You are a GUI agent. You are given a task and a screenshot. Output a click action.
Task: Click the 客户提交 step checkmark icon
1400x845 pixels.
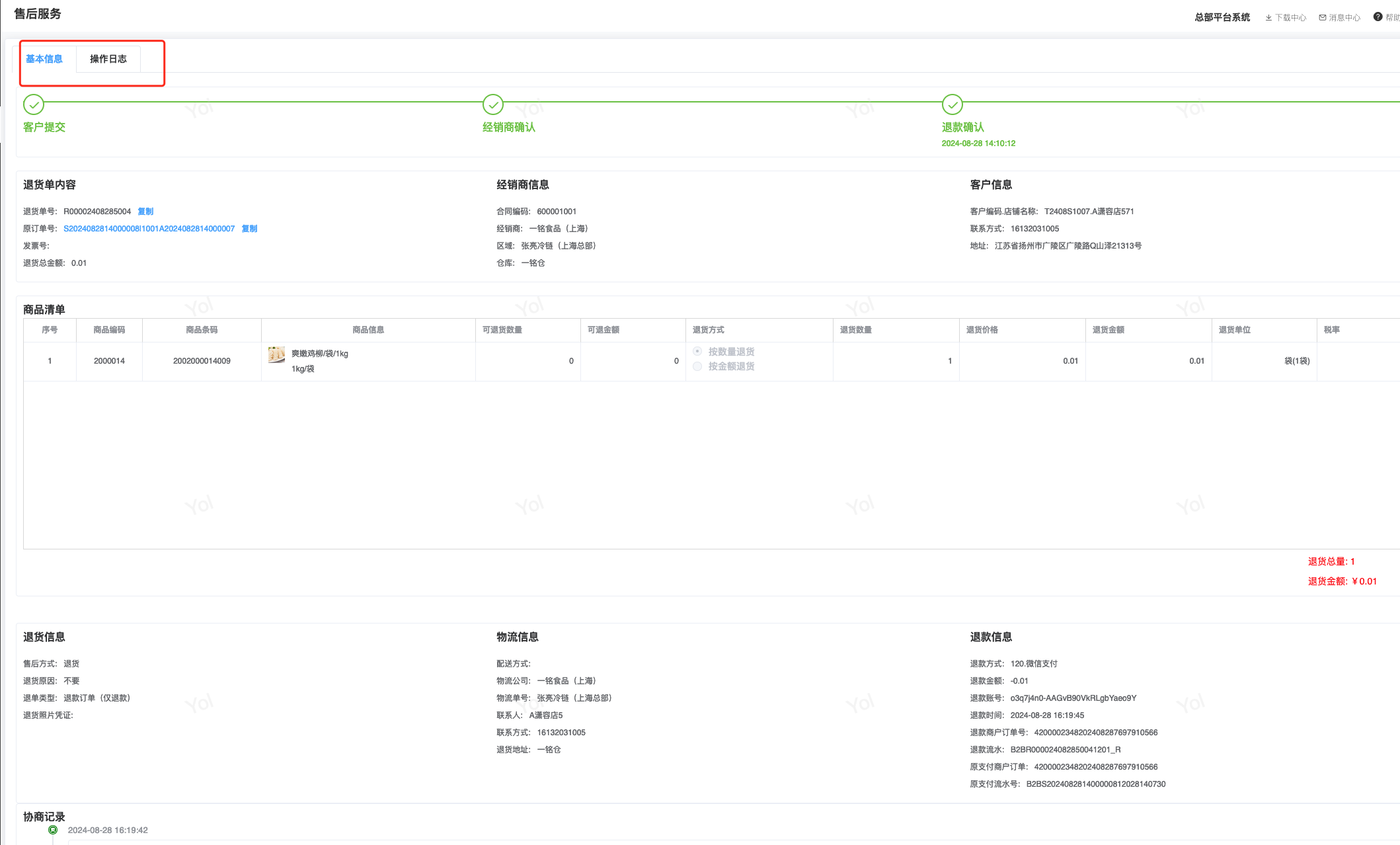(34, 104)
